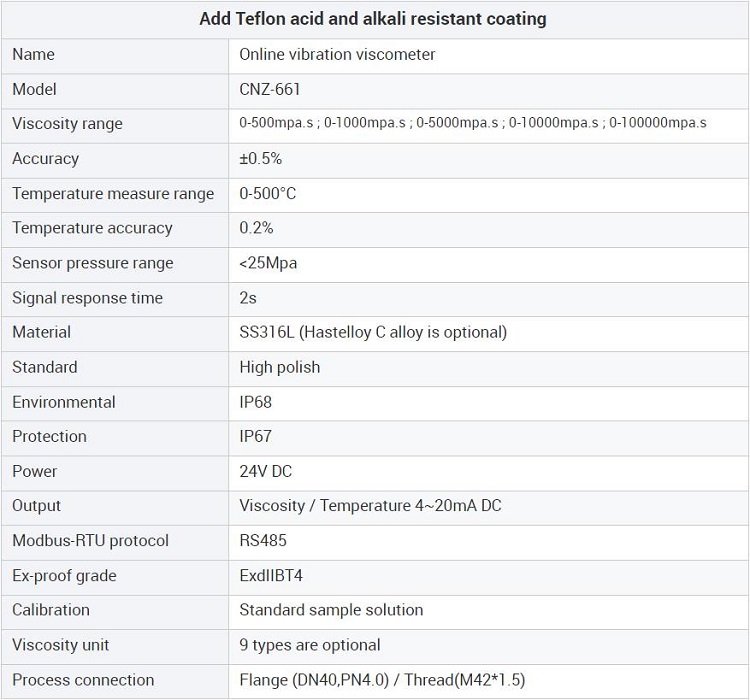Screen dimensions: 750x700
Task: Click the IP67 protection rating
Action: pos(256,436)
